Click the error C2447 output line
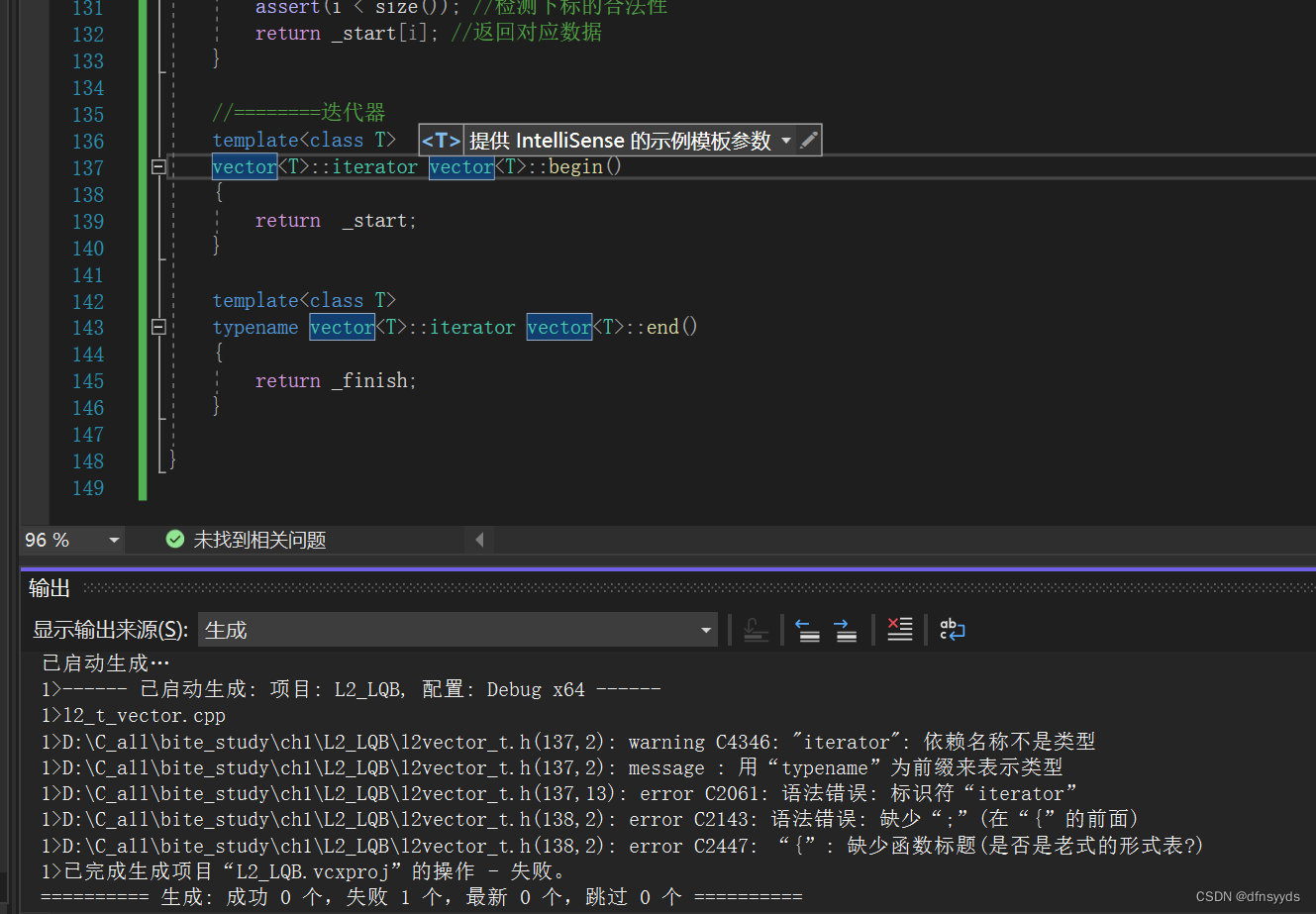 (622, 846)
